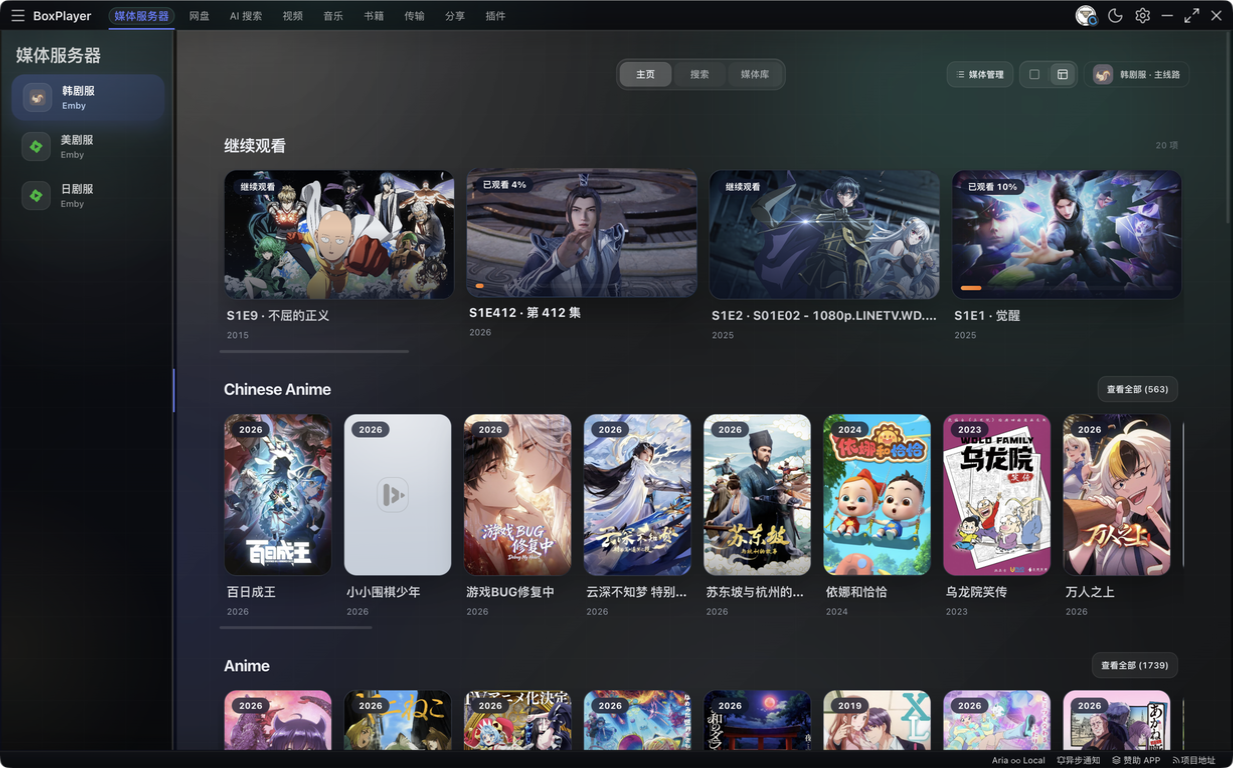The width and height of the screenshot is (1233, 768).
Task: Open settings via the gear icon
Action: click(x=1142, y=16)
